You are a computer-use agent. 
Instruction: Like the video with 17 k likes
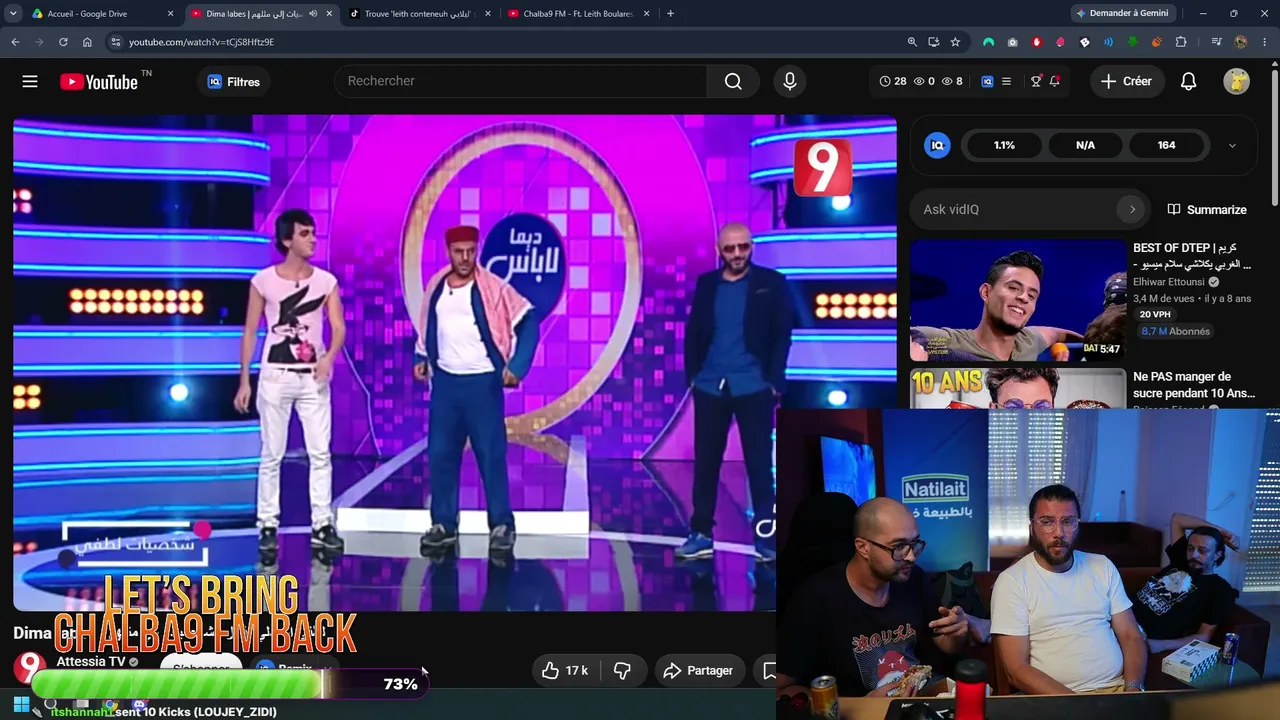(x=565, y=670)
